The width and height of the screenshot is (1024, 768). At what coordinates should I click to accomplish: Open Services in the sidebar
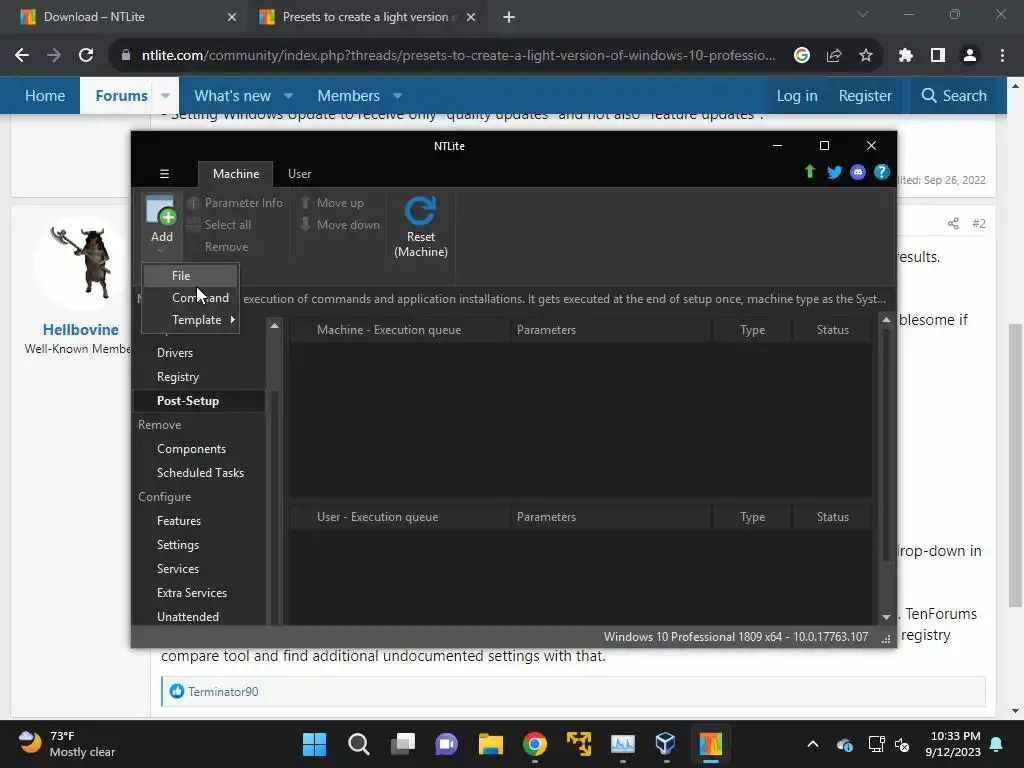(x=178, y=569)
